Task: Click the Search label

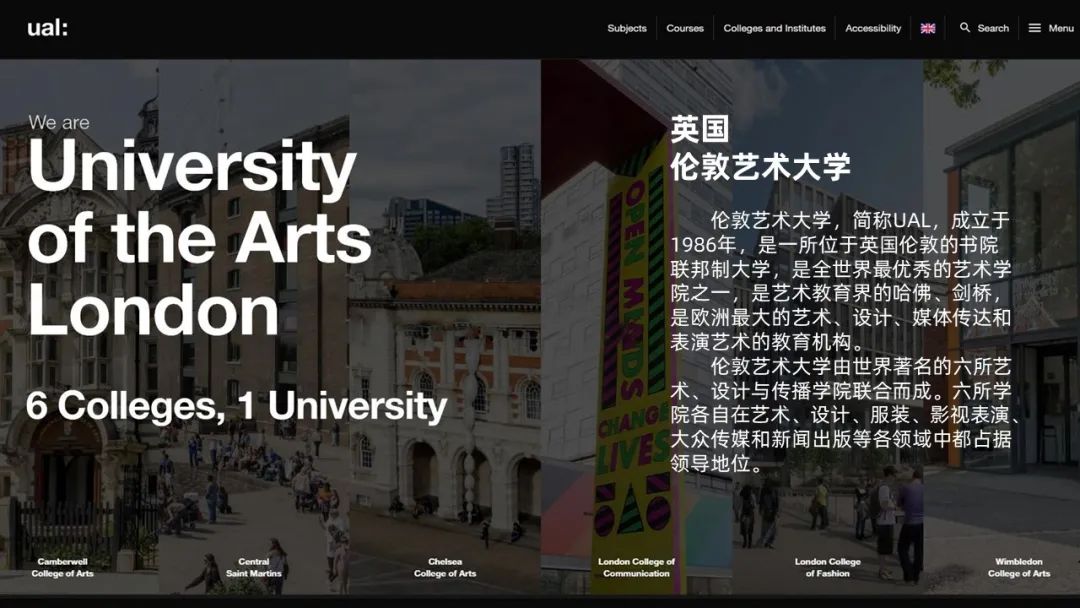Action: coord(993,28)
